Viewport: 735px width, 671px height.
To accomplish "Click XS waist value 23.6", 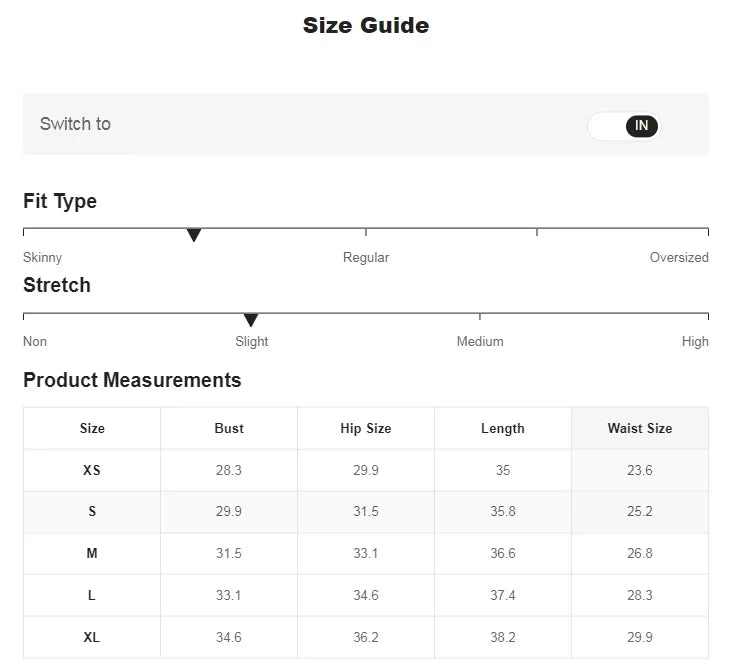I will [640, 470].
